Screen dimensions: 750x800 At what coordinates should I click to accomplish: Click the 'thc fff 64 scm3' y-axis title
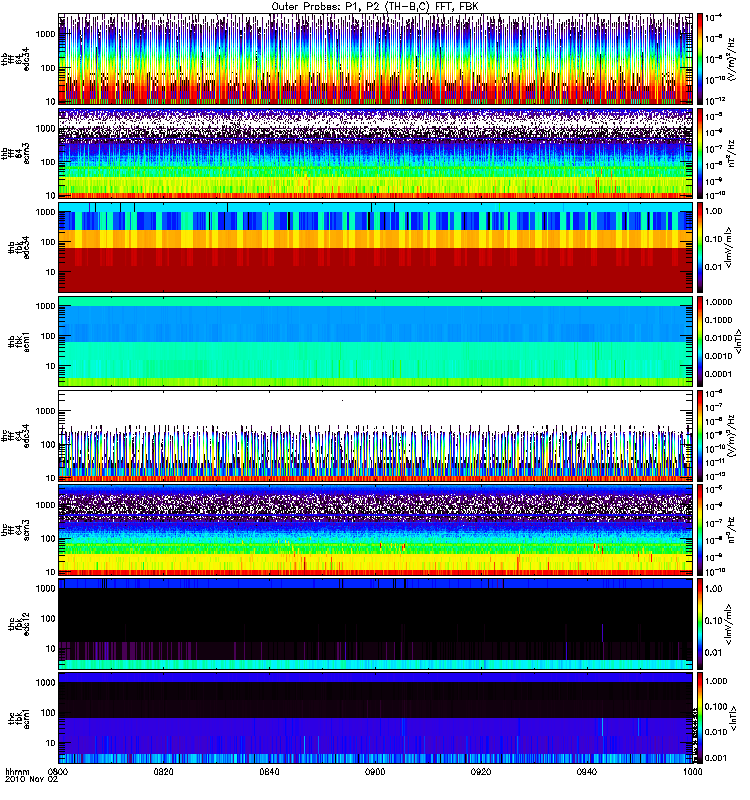click(x=16, y=530)
